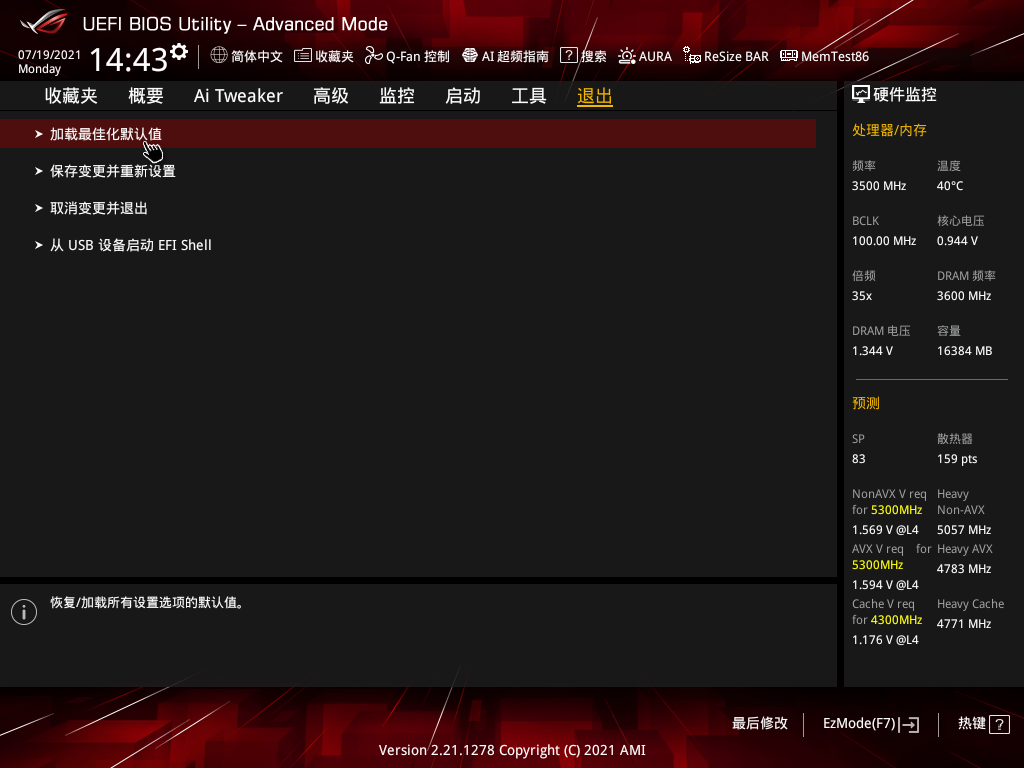Open the time settings gear icon
1024x768 pixels.
(x=179, y=52)
